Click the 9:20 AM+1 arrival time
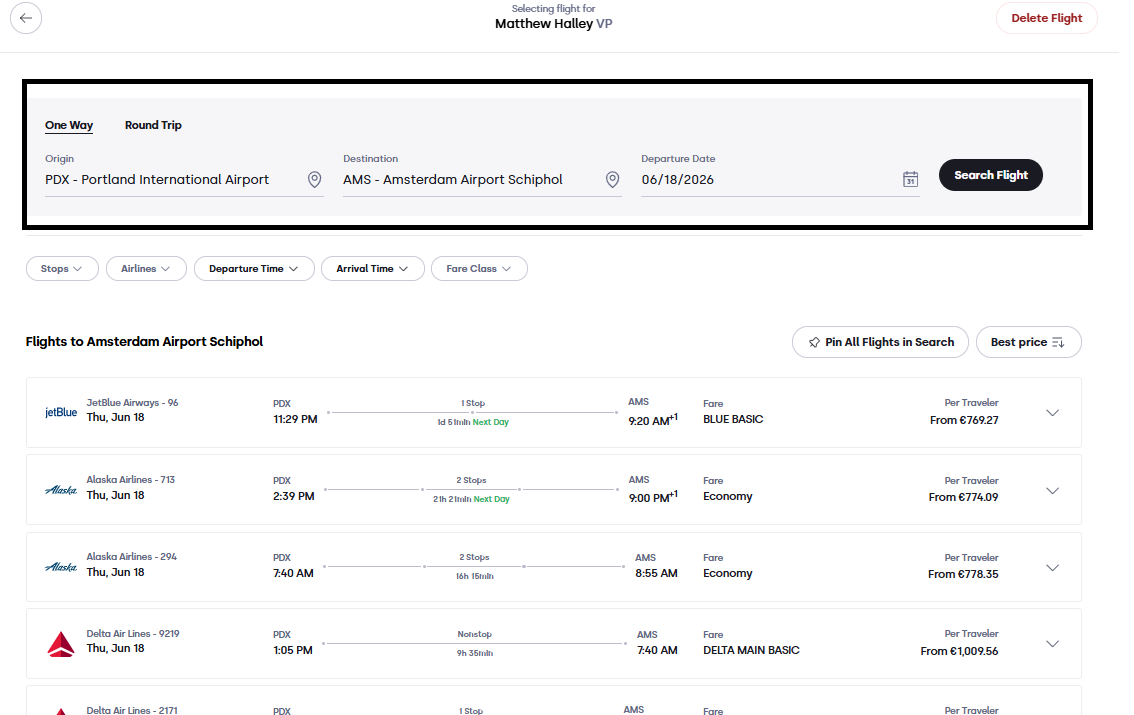1134x715 pixels. coord(653,420)
